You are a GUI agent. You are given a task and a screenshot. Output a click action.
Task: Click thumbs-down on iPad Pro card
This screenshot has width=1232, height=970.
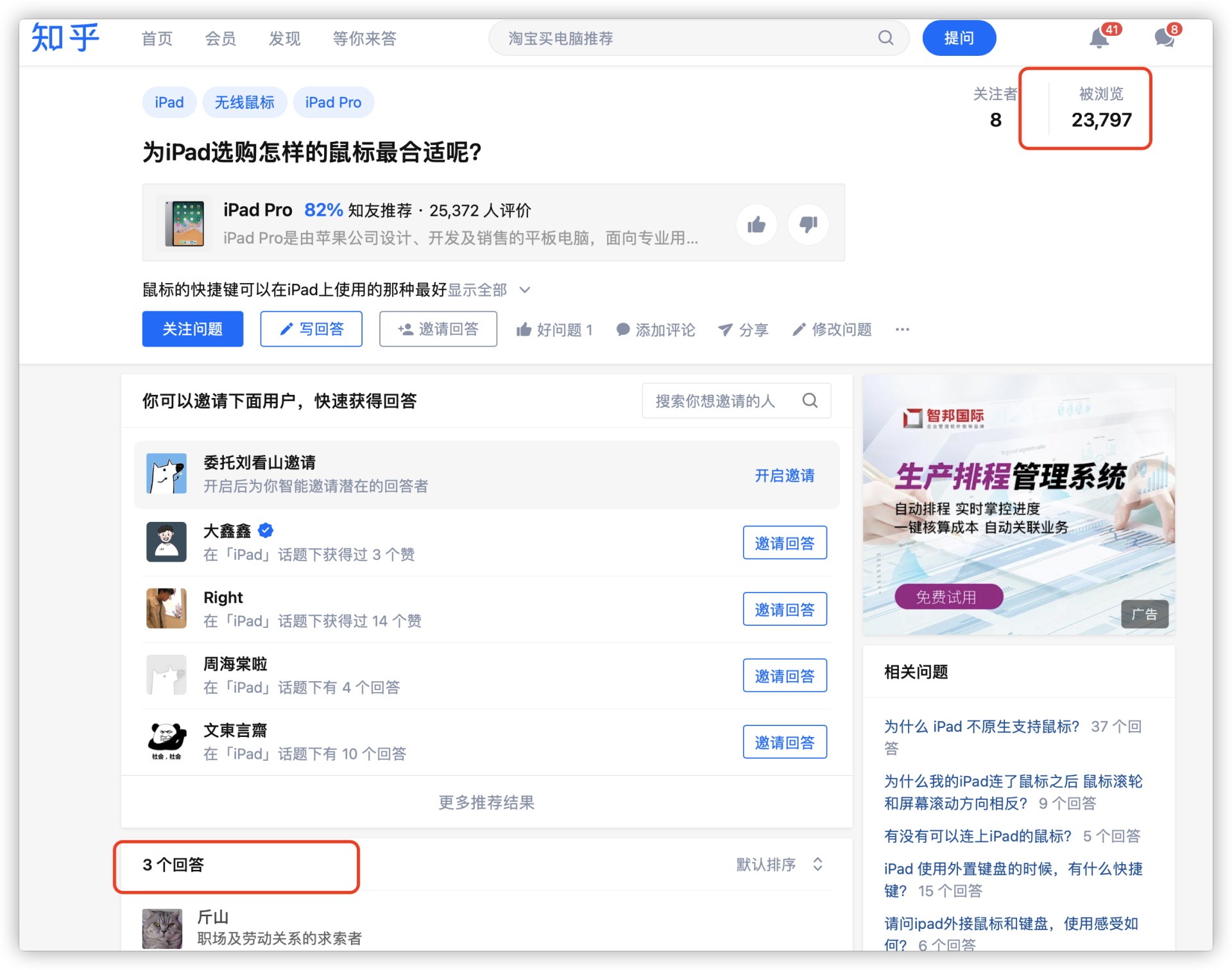click(x=808, y=225)
